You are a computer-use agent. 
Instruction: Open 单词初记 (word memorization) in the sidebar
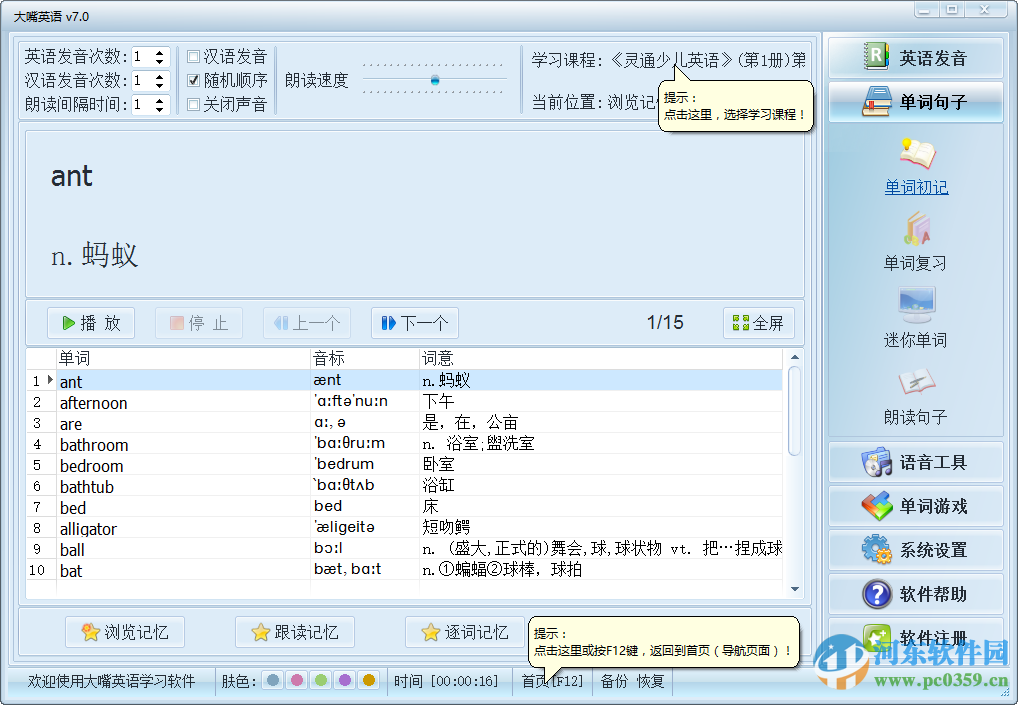coord(915,187)
